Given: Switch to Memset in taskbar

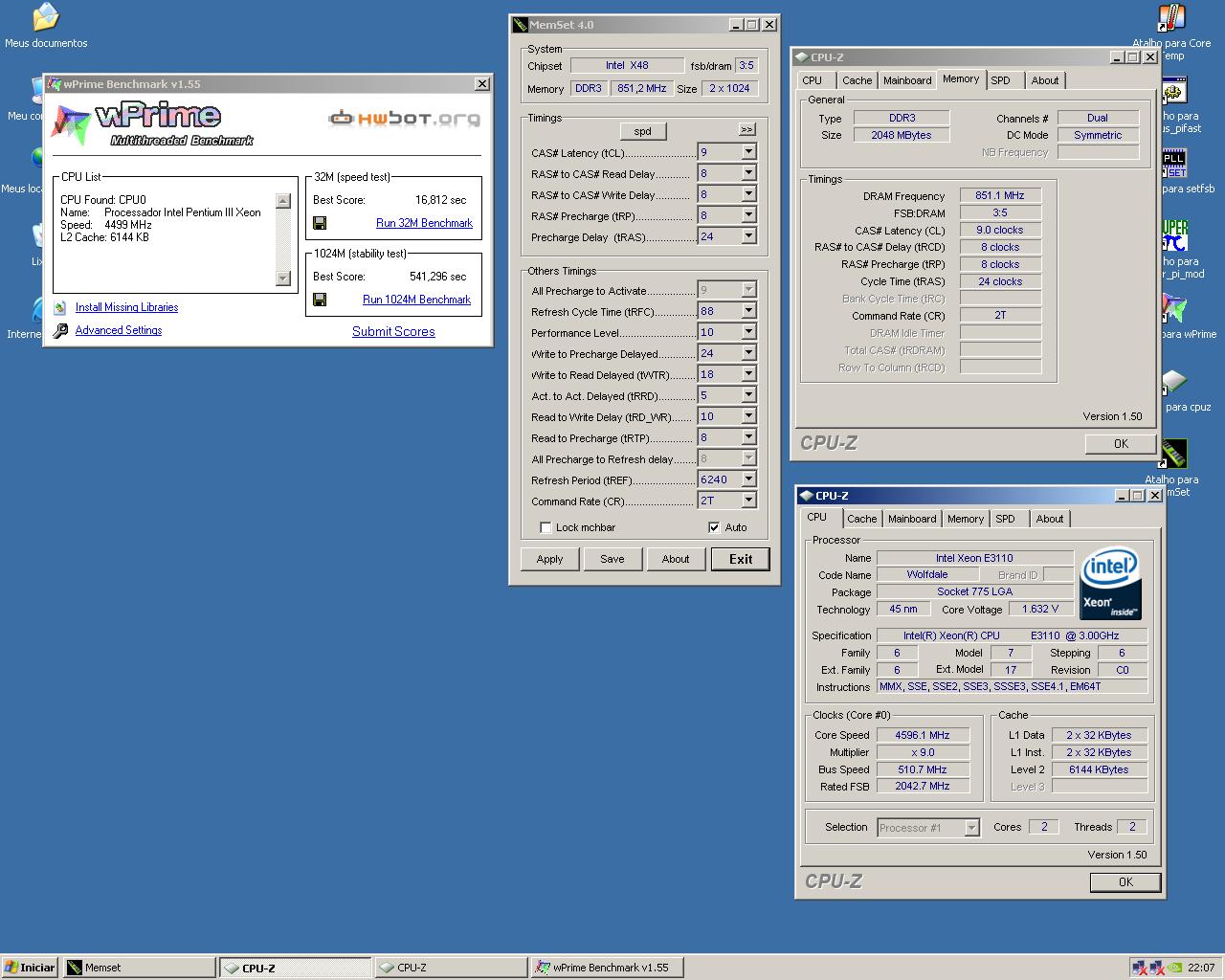Looking at the screenshot, I should pyautogui.click(x=139, y=968).
